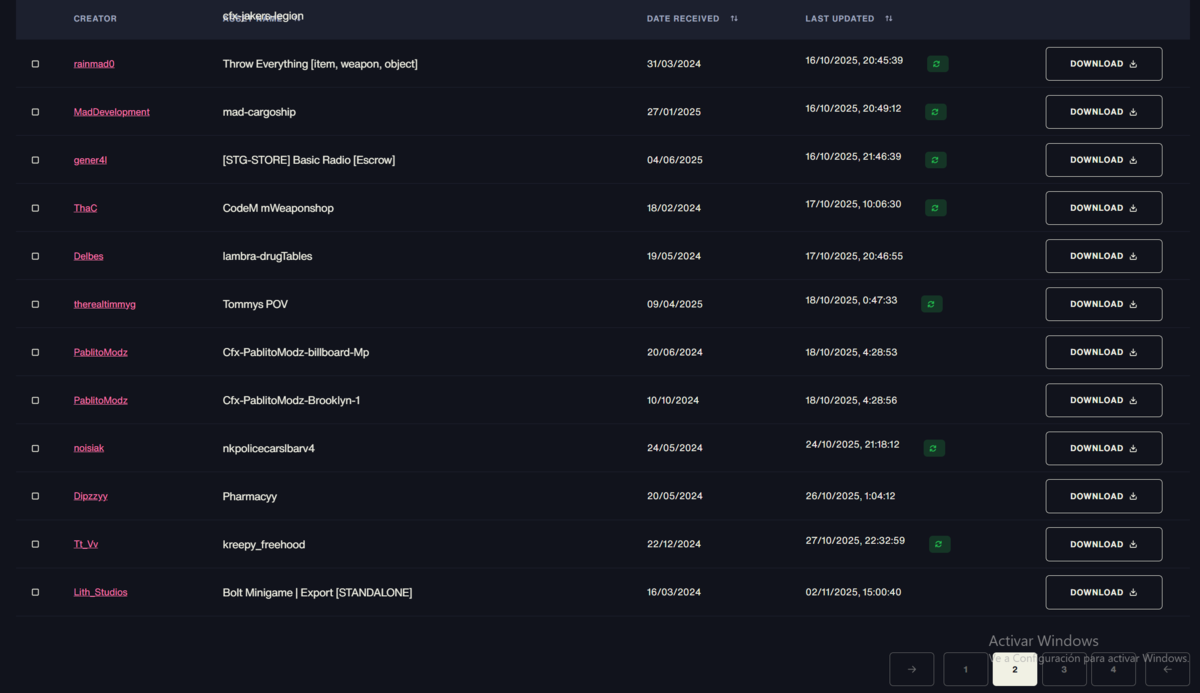This screenshot has width=1200, height=693.
Task: Open PablitoModz link in Brooklyn-1 row
Action: 101,400
